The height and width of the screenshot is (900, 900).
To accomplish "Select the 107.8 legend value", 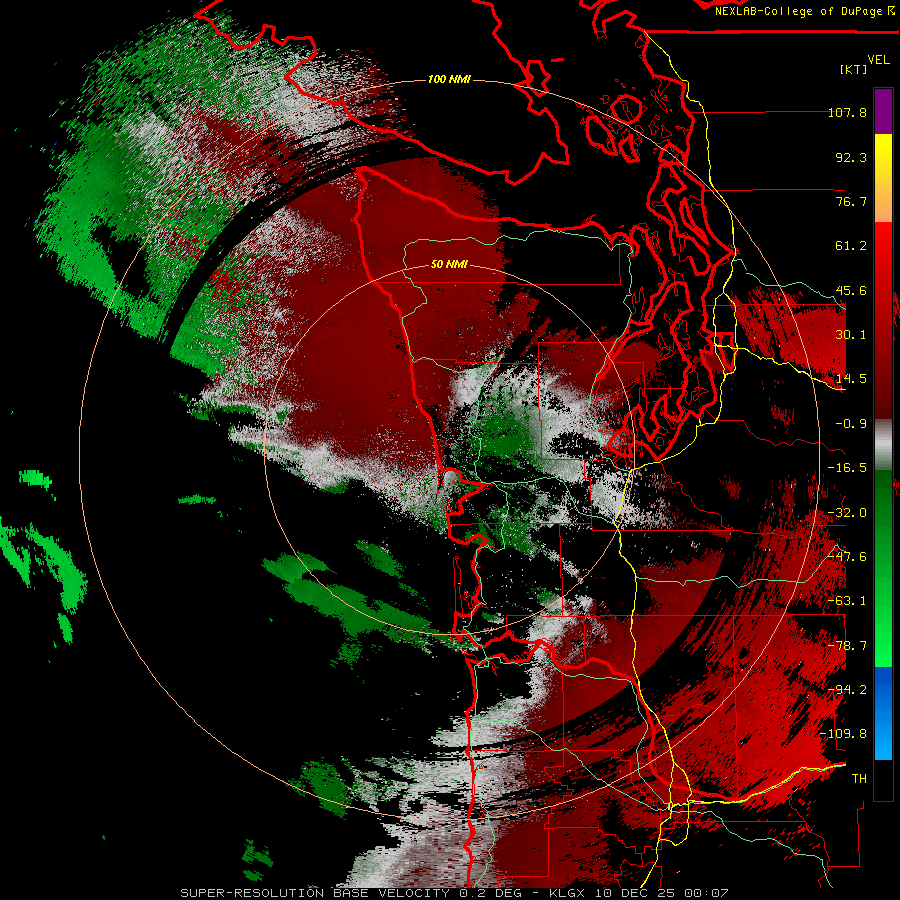I will coord(847,112).
